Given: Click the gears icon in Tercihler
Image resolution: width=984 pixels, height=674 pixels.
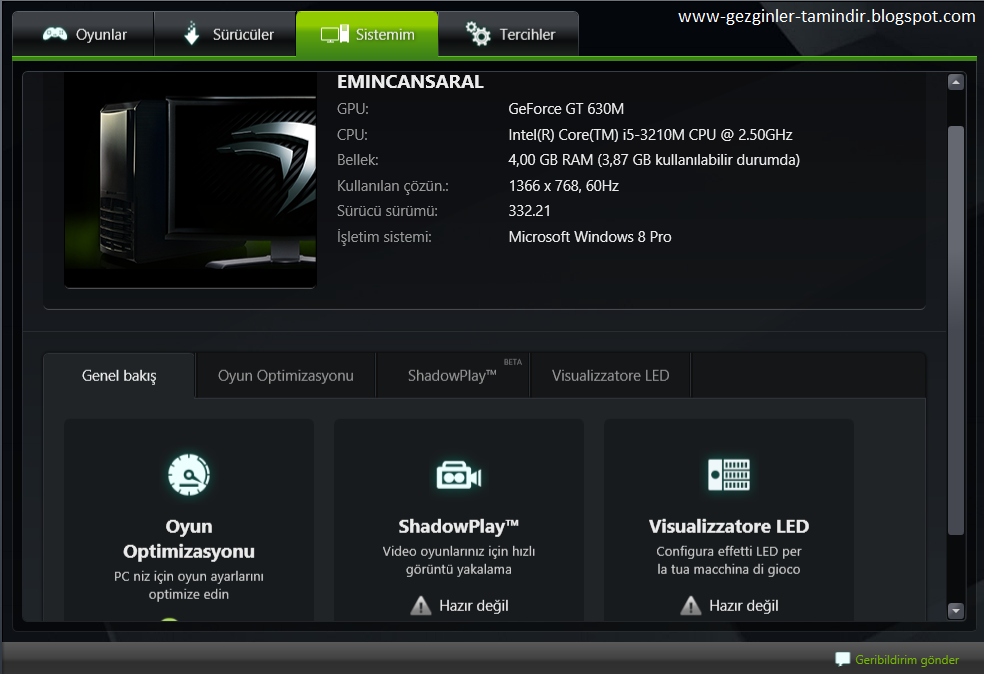Looking at the screenshot, I should pyautogui.click(x=478, y=33).
